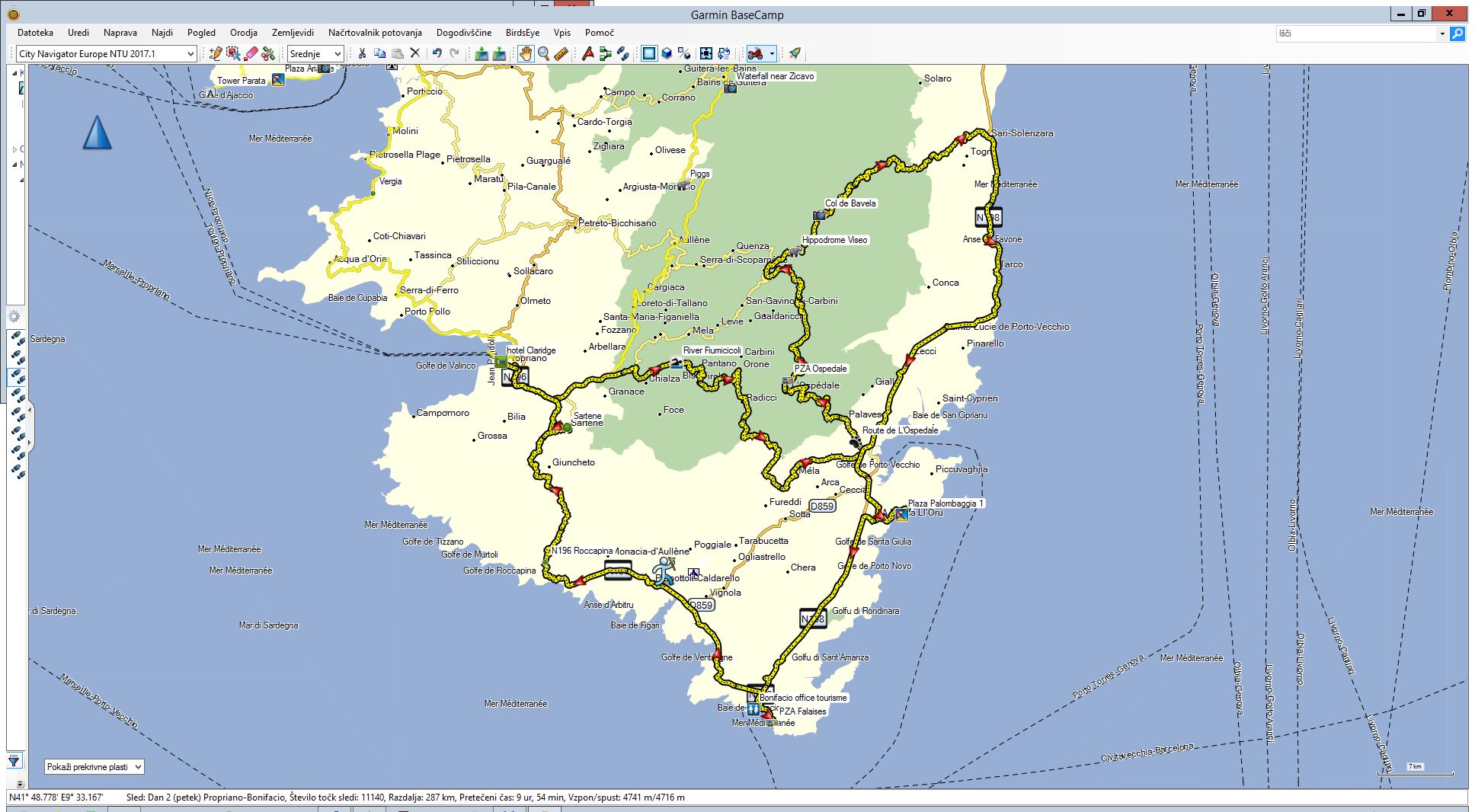Viewport: 1475px width, 812px height.
Task: Click the gear icon in left panel
Action: point(14,317)
